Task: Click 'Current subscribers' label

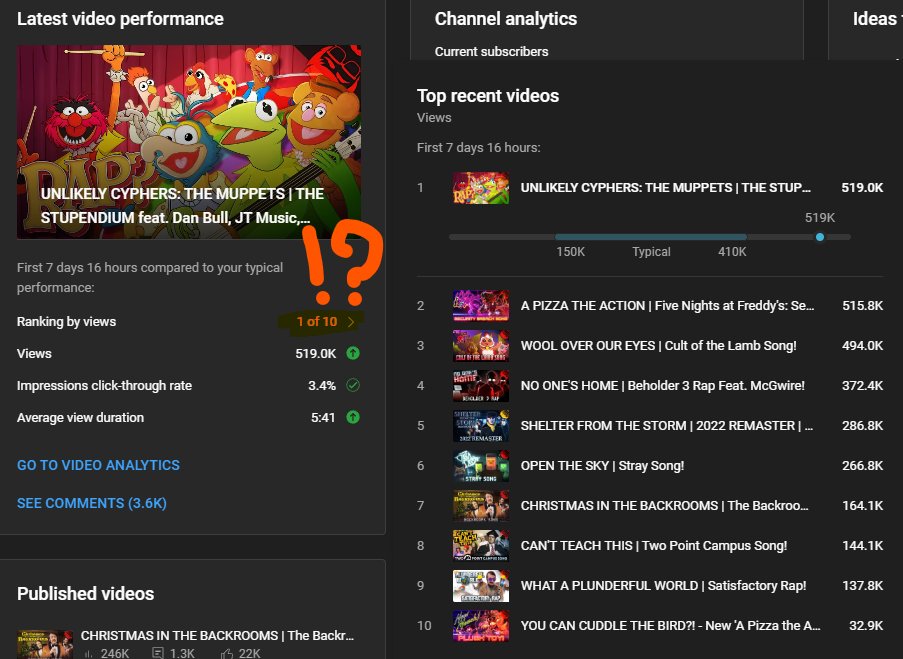Action: 491,51
